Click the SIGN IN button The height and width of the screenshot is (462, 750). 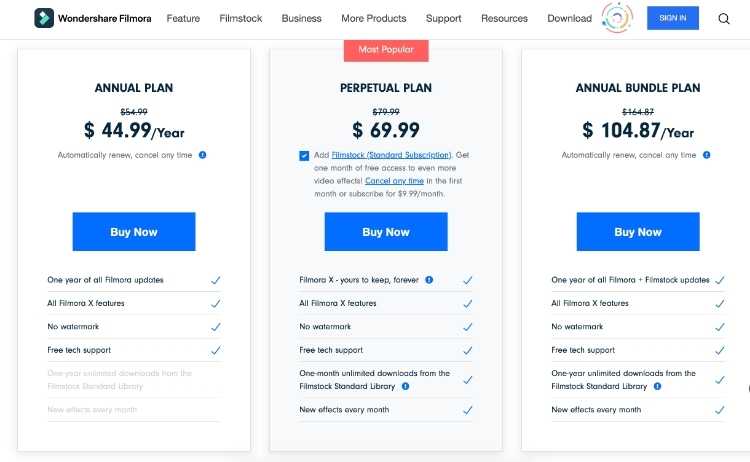coord(673,18)
